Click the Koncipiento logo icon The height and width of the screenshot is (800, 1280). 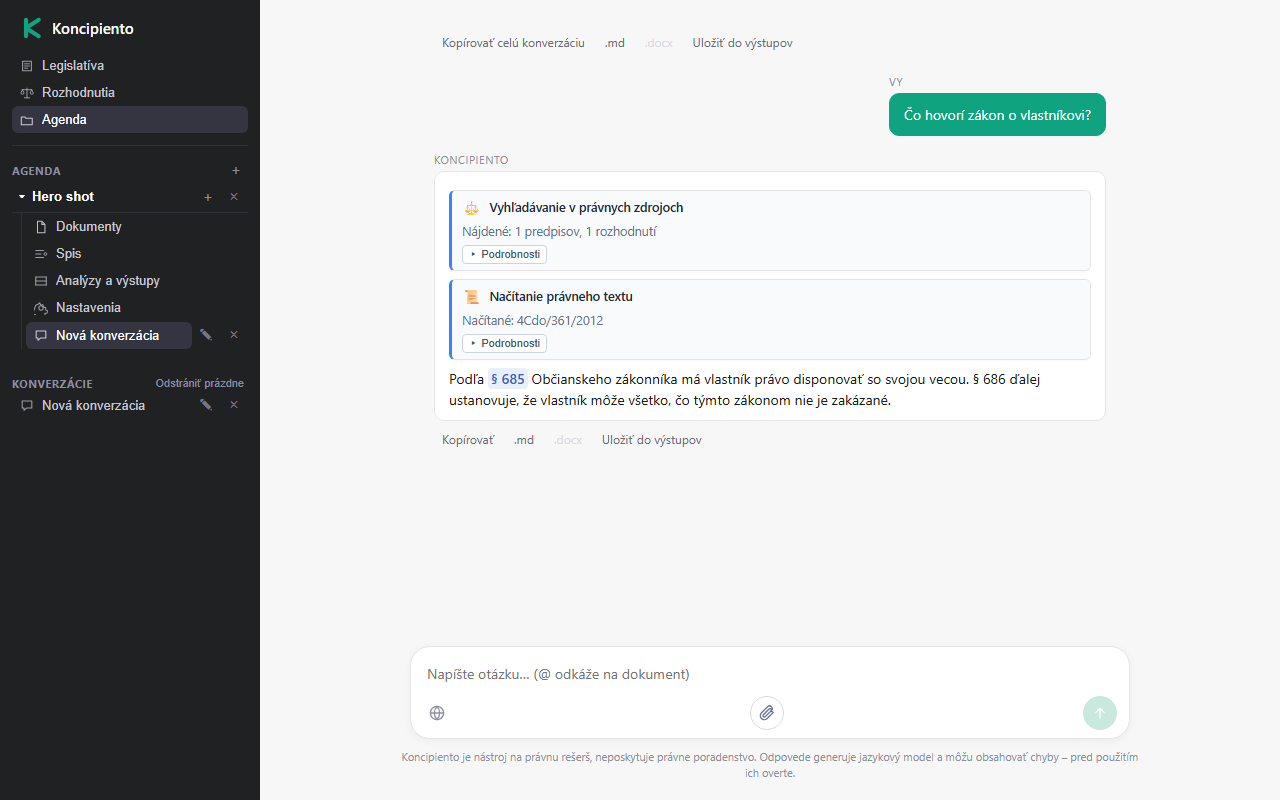(32, 29)
